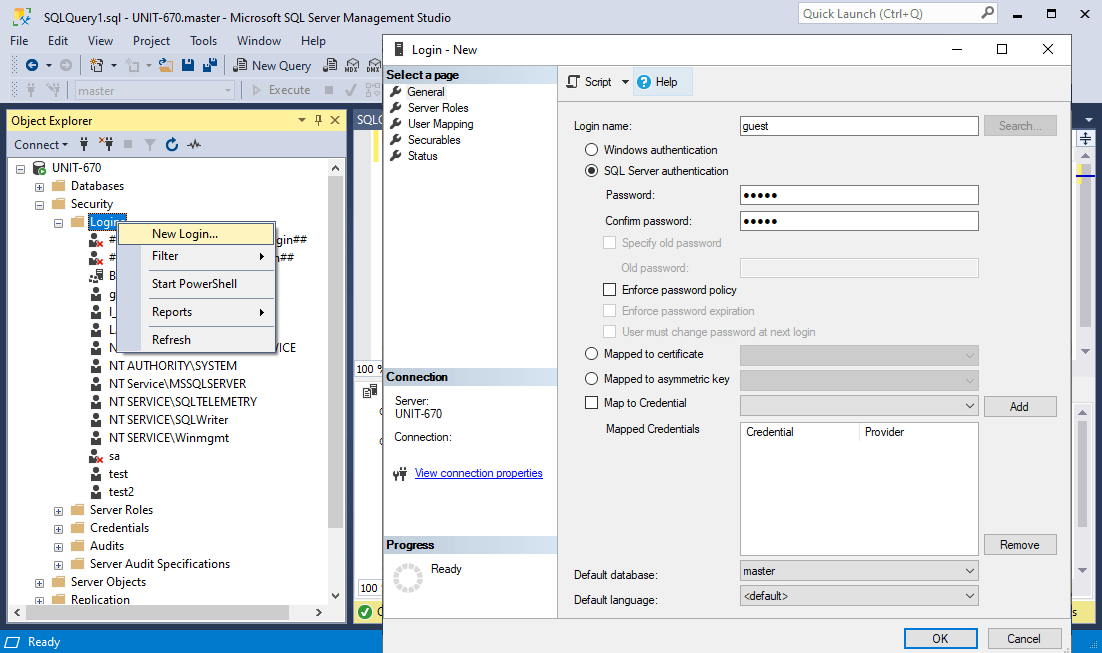Screen dimensions: 1102x653
Task: Choose Start PowerShell from context menu
Action: click(x=194, y=284)
